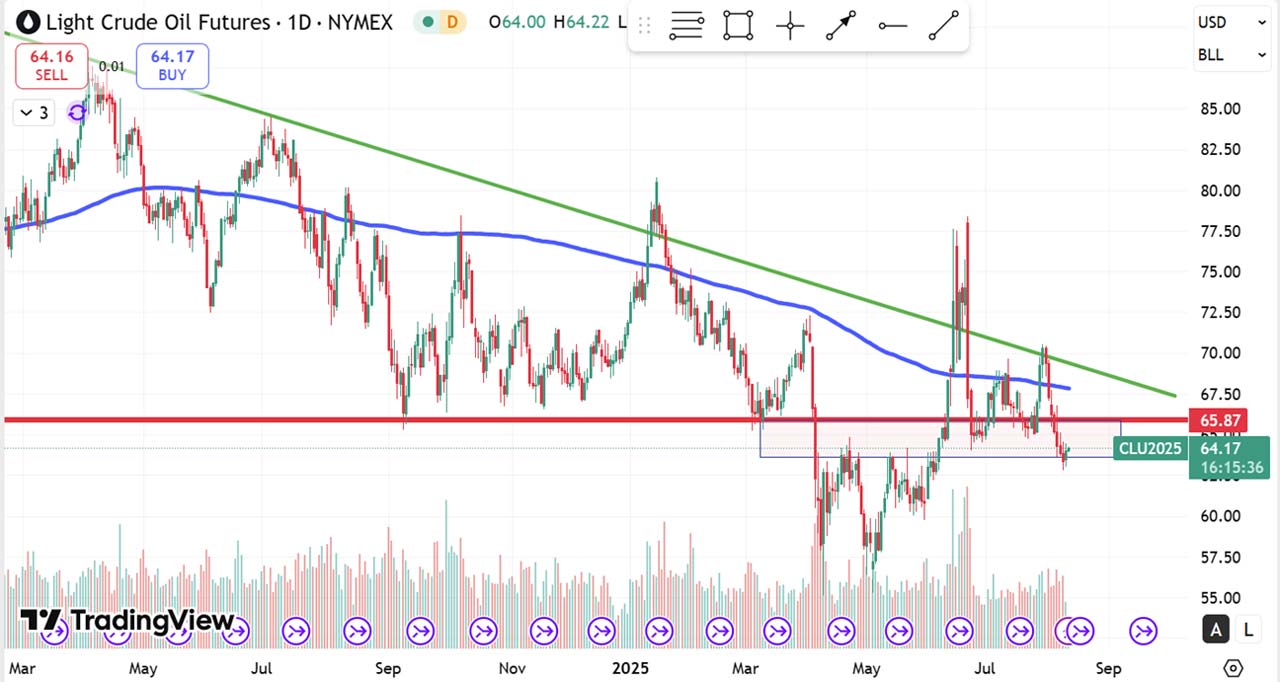Click the 1D interval in title
Image resolution: width=1280 pixels, height=682 pixels.
click(x=298, y=22)
